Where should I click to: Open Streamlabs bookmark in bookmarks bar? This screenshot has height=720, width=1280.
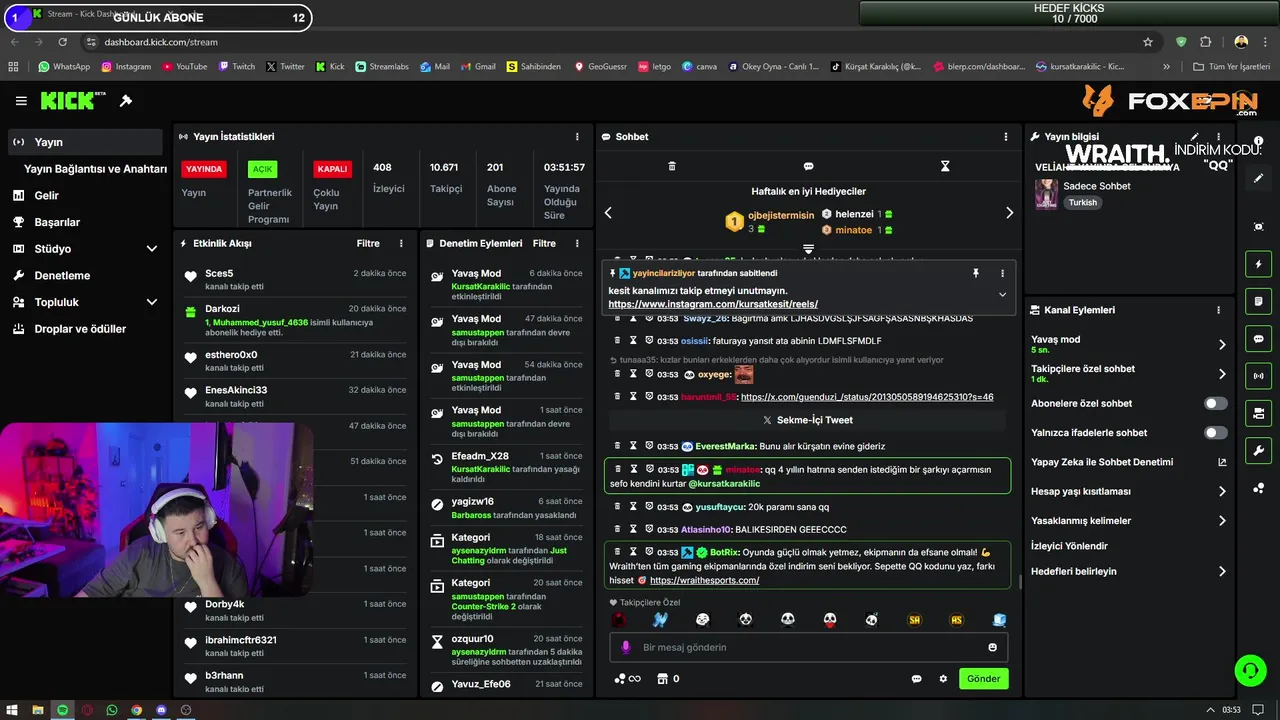tap(382, 67)
